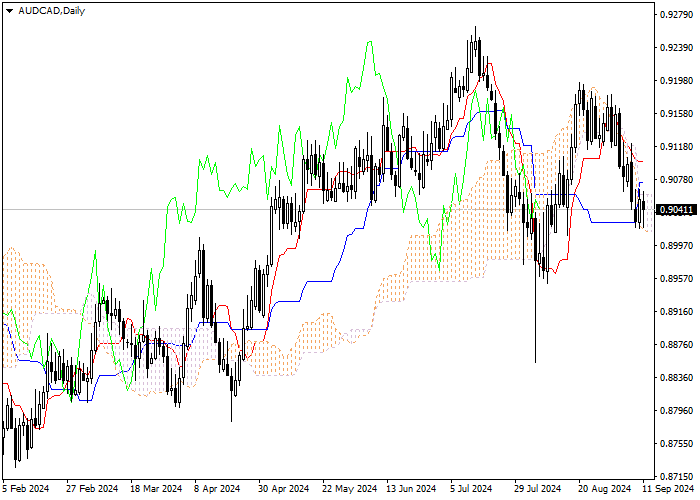Viewport: 700px width, 500px height.
Task: Click the 18 Mar 2024 date label
Action: coord(157,489)
